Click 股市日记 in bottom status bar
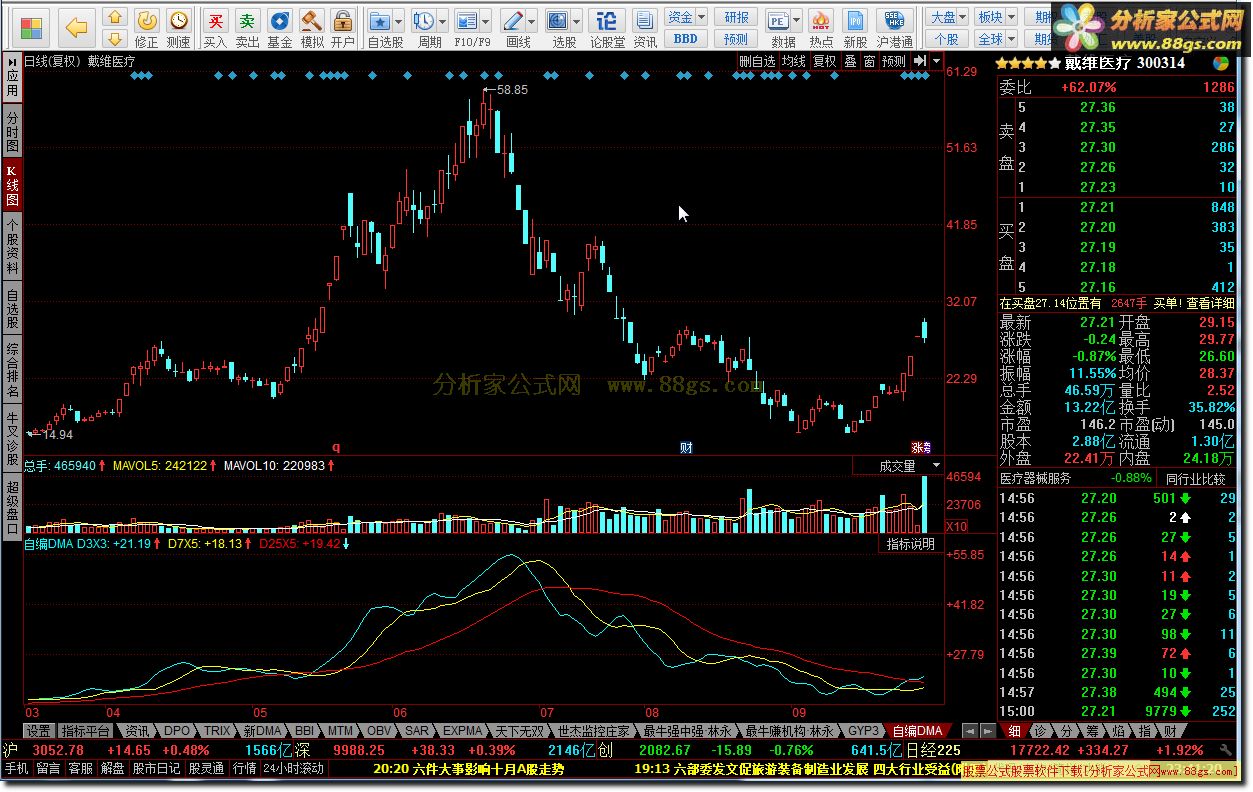 157,769
